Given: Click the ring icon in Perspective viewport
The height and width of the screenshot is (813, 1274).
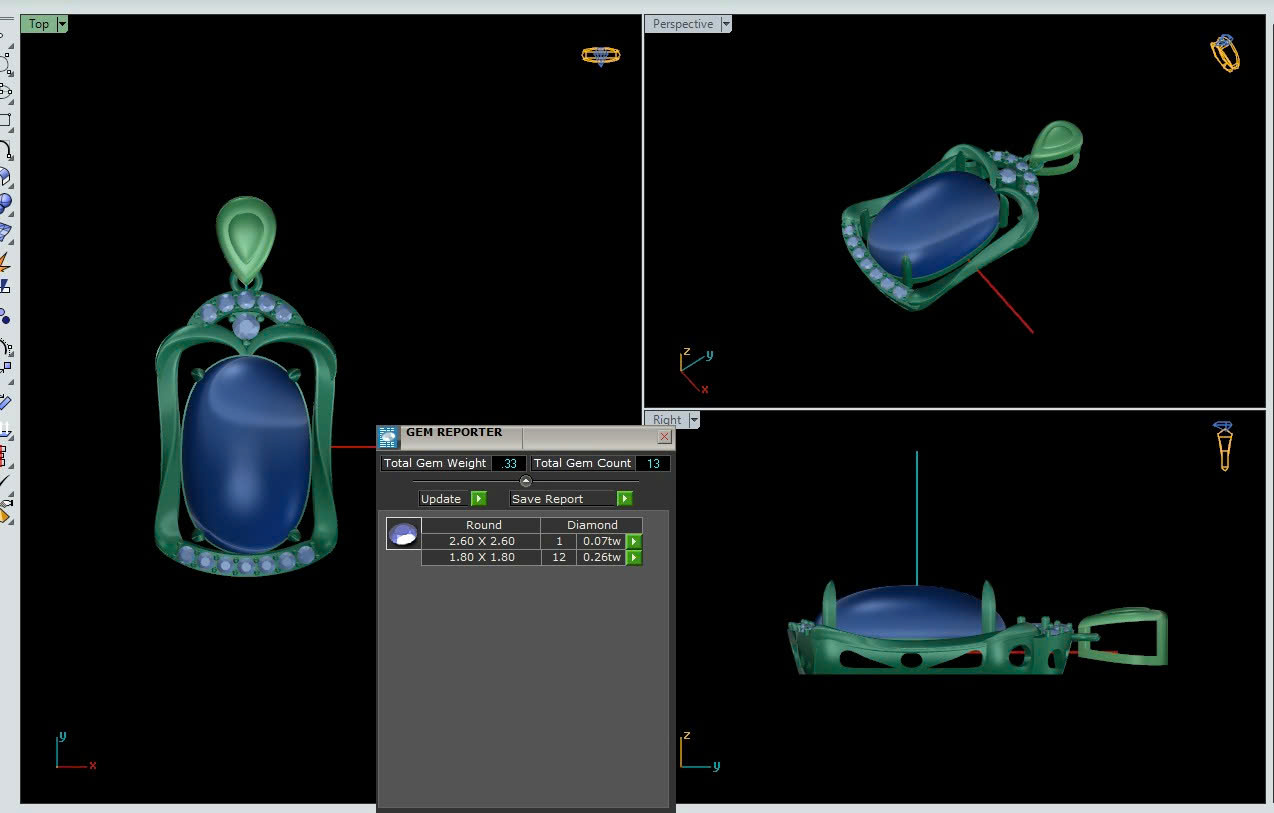Looking at the screenshot, I should 1224,52.
